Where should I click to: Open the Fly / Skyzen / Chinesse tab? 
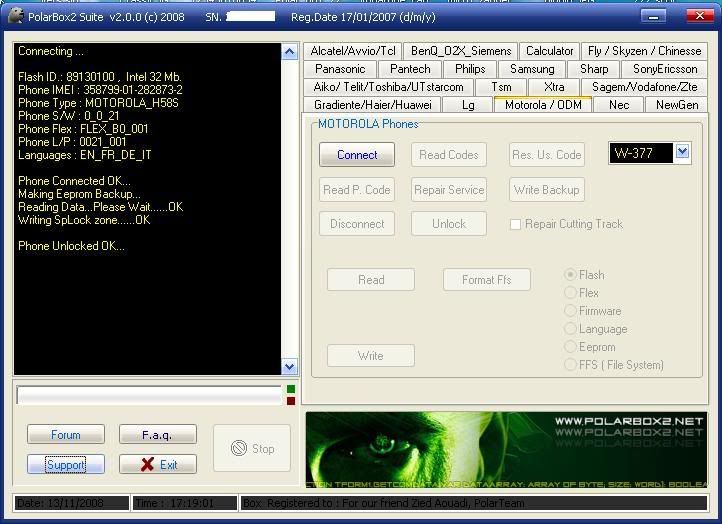click(645, 51)
